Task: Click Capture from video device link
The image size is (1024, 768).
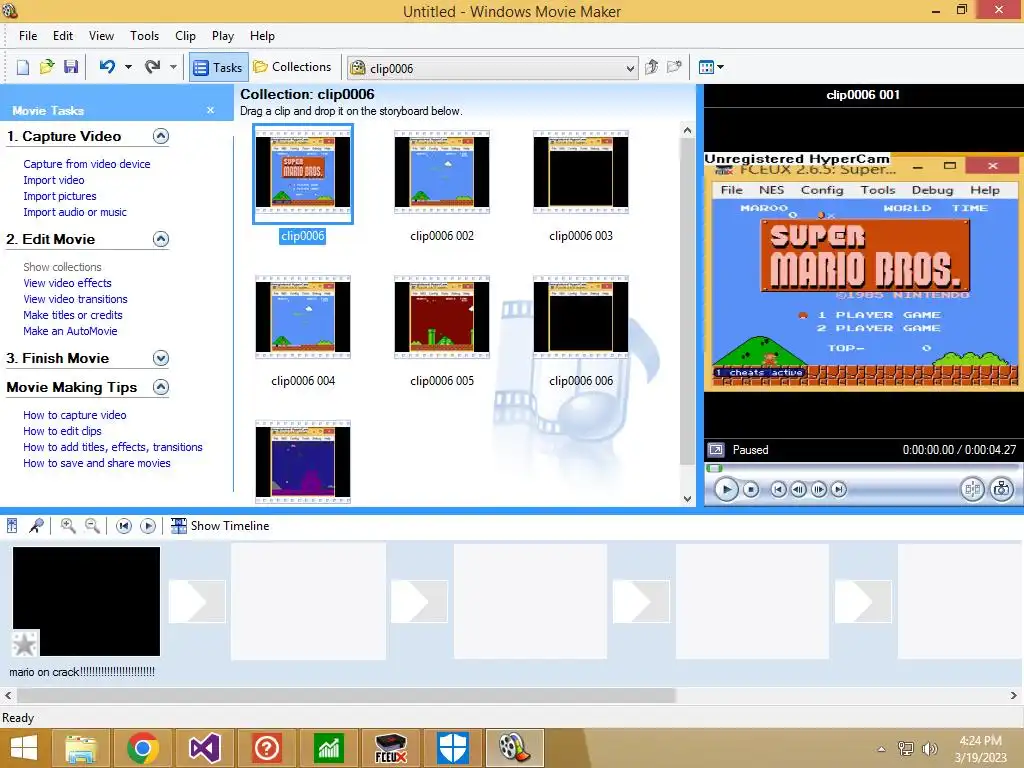Action: click(87, 164)
